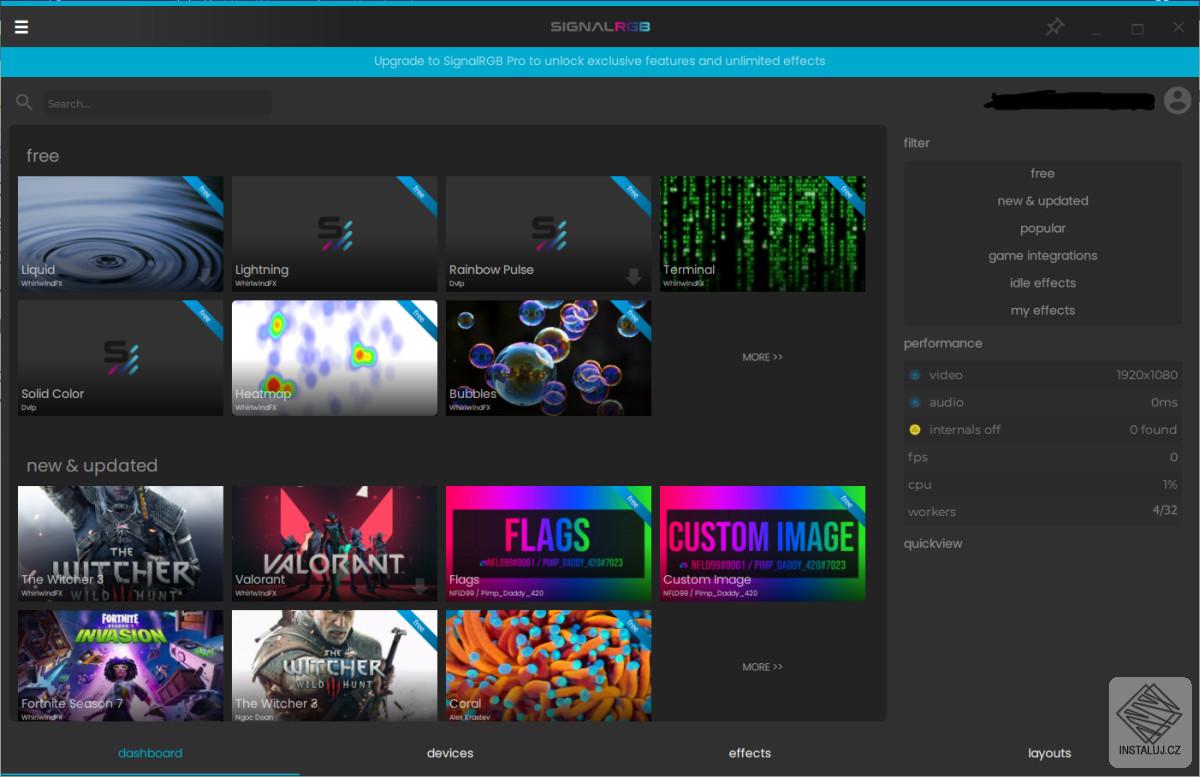Click download arrow on Rainbow Pulse effect
The image size is (1200, 777).
[x=634, y=277]
